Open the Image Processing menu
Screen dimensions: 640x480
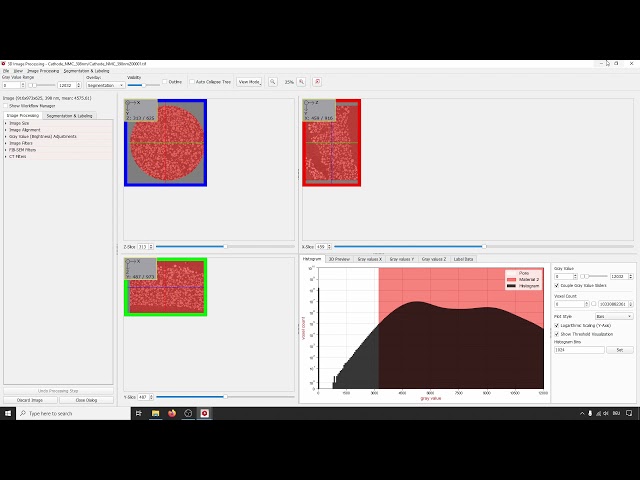point(43,71)
